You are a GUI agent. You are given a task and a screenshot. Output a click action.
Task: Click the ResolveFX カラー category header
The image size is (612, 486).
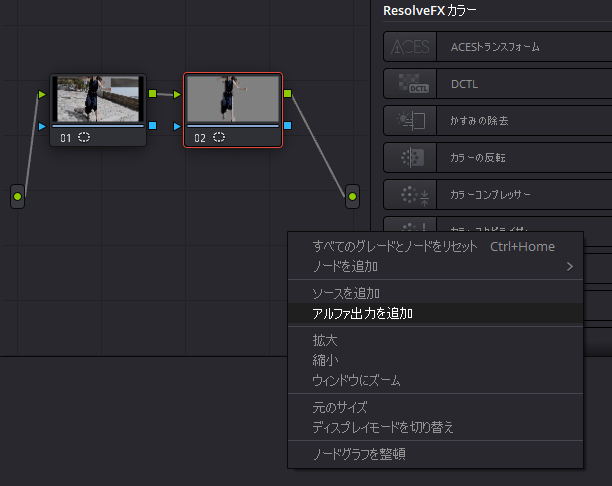coord(430,11)
